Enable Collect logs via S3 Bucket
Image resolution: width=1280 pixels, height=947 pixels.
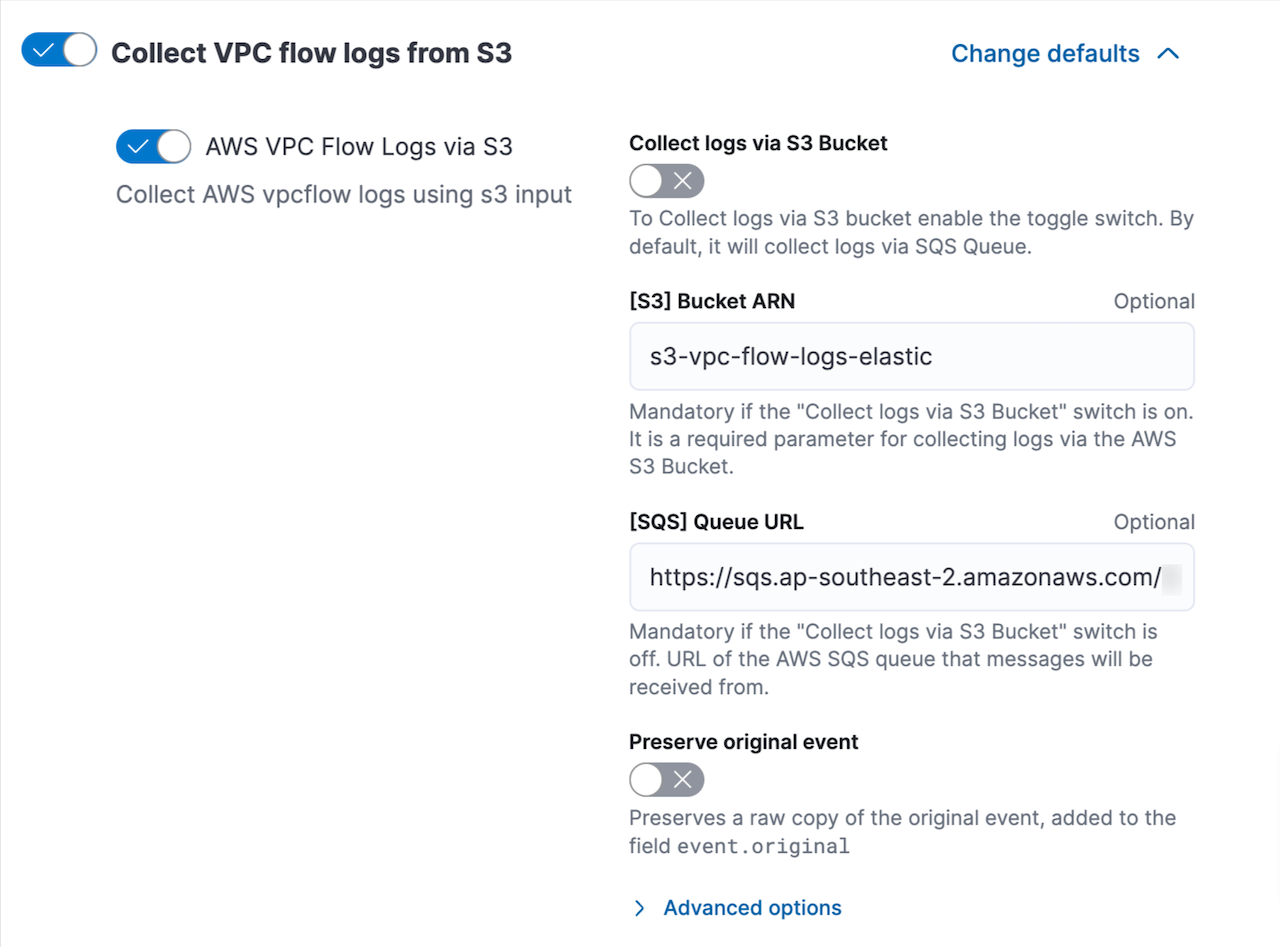[x=666, y=181]
